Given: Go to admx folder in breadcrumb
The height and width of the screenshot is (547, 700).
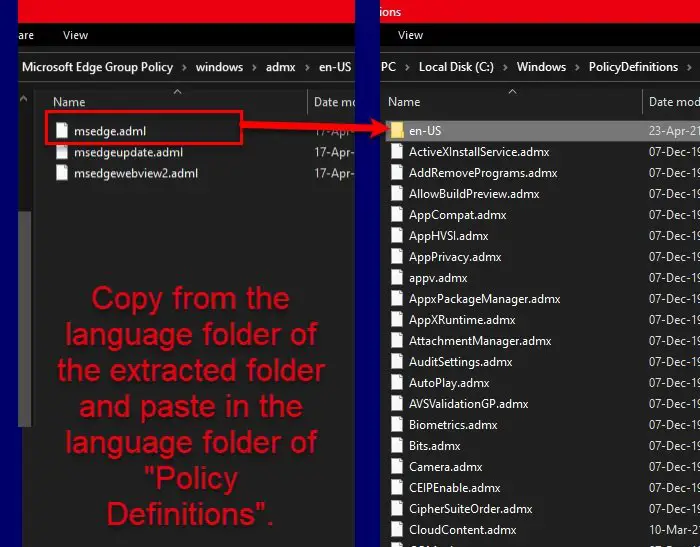Looking at the screenshot, I should (280, 67).
